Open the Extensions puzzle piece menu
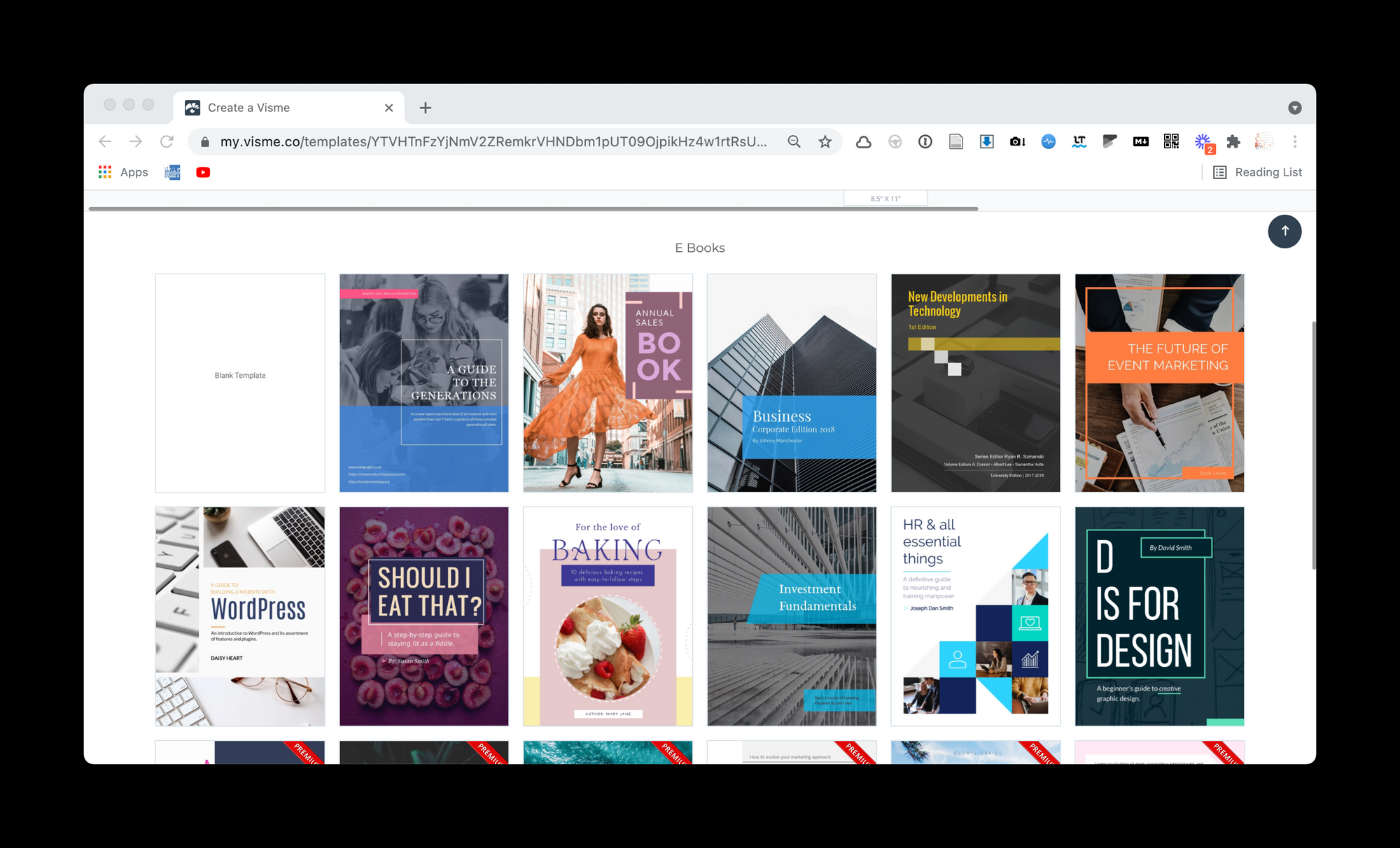1400x848 pixels. tap(1233, 142)
